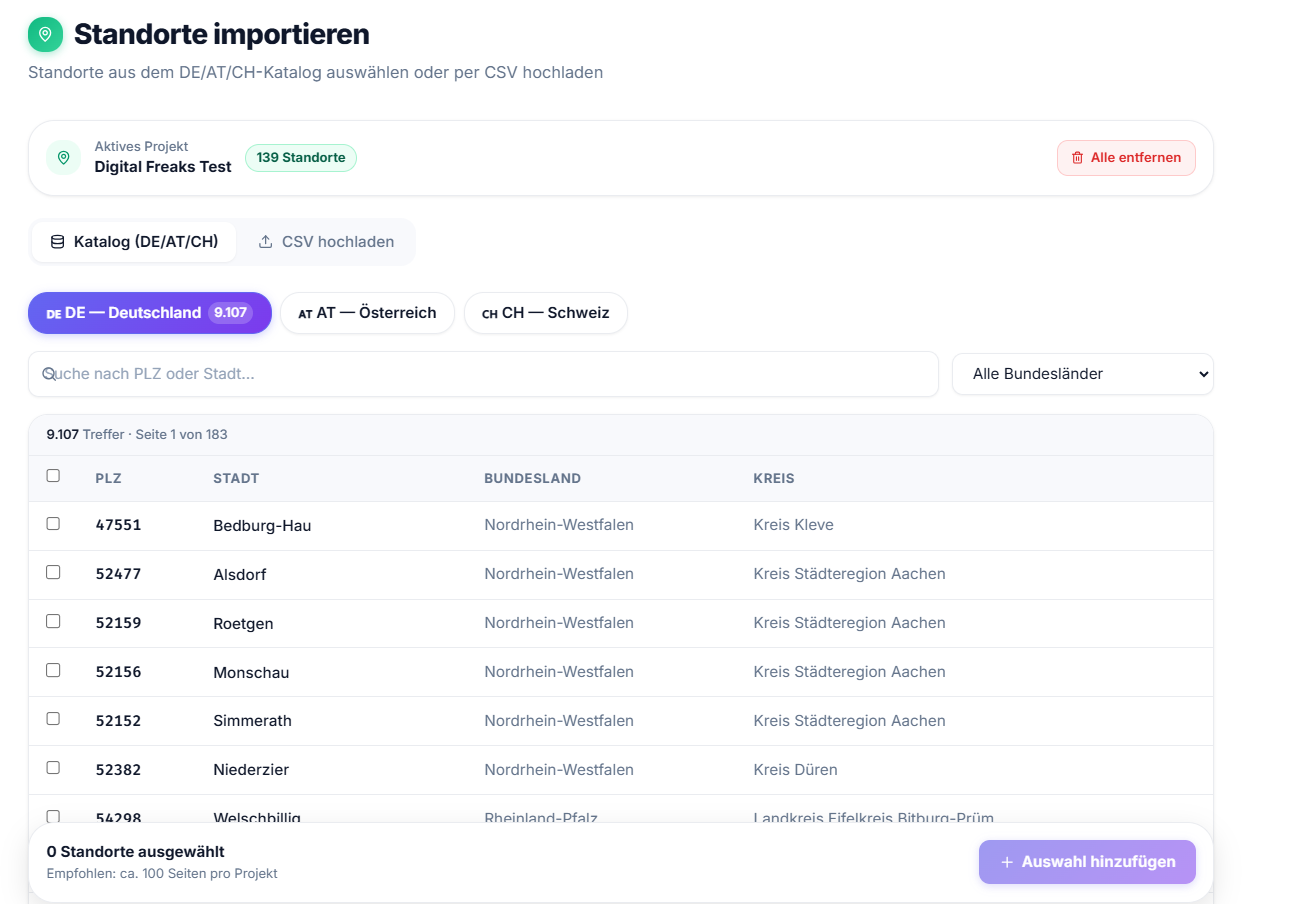Open the Alle Bundesländer dropdown
Screen dimensions: 1291x904
tap(1083, 374)
